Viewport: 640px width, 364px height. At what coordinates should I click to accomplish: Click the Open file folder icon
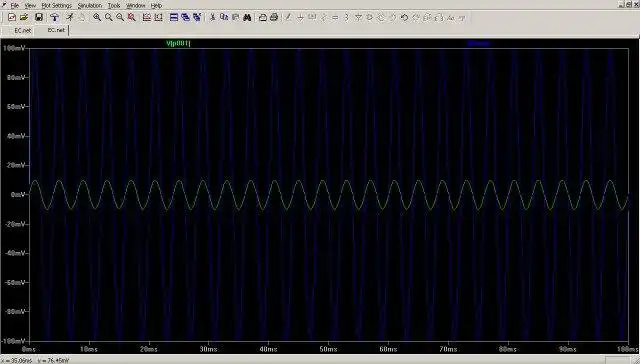[x=24, y=18]
